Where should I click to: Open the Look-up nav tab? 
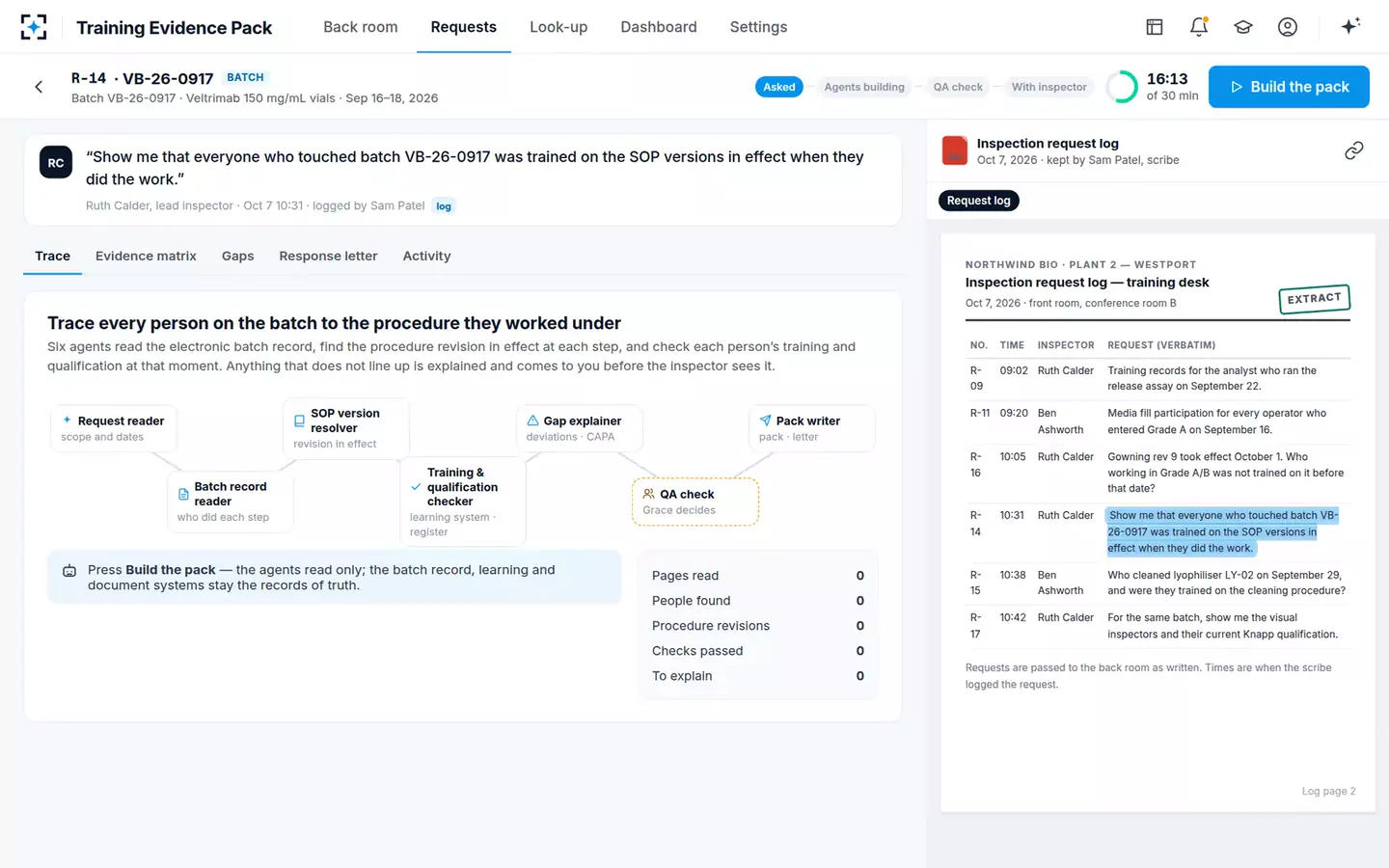pos(558,27)
